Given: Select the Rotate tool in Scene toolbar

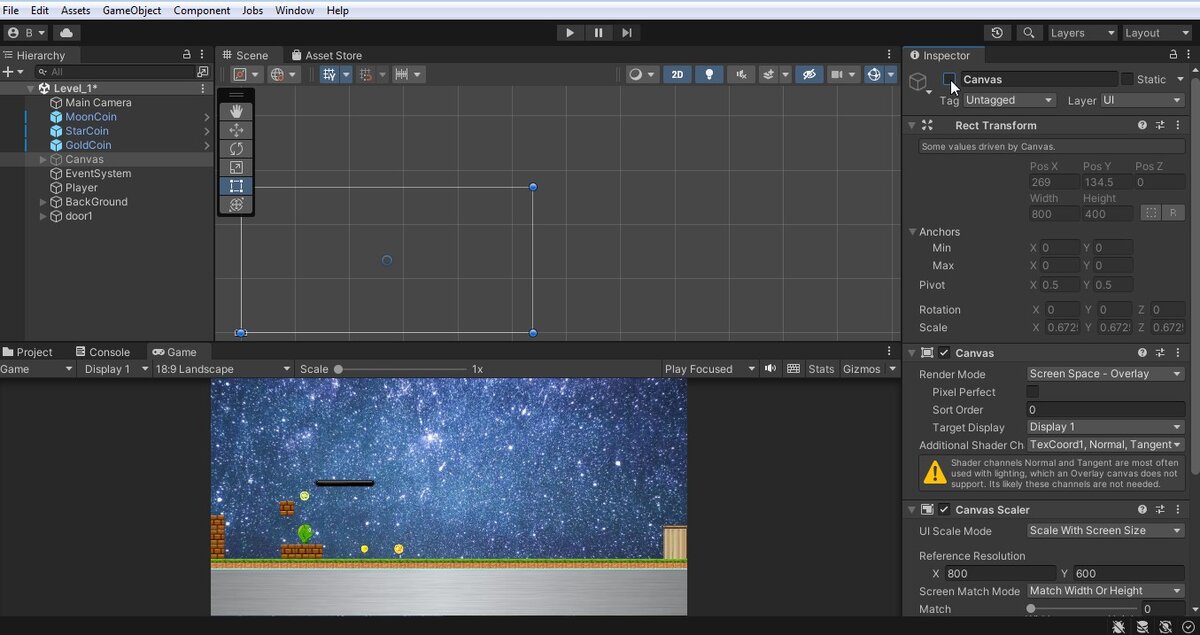Looking at the screenshot, I should pyautogui.click(x=236, y=149).
